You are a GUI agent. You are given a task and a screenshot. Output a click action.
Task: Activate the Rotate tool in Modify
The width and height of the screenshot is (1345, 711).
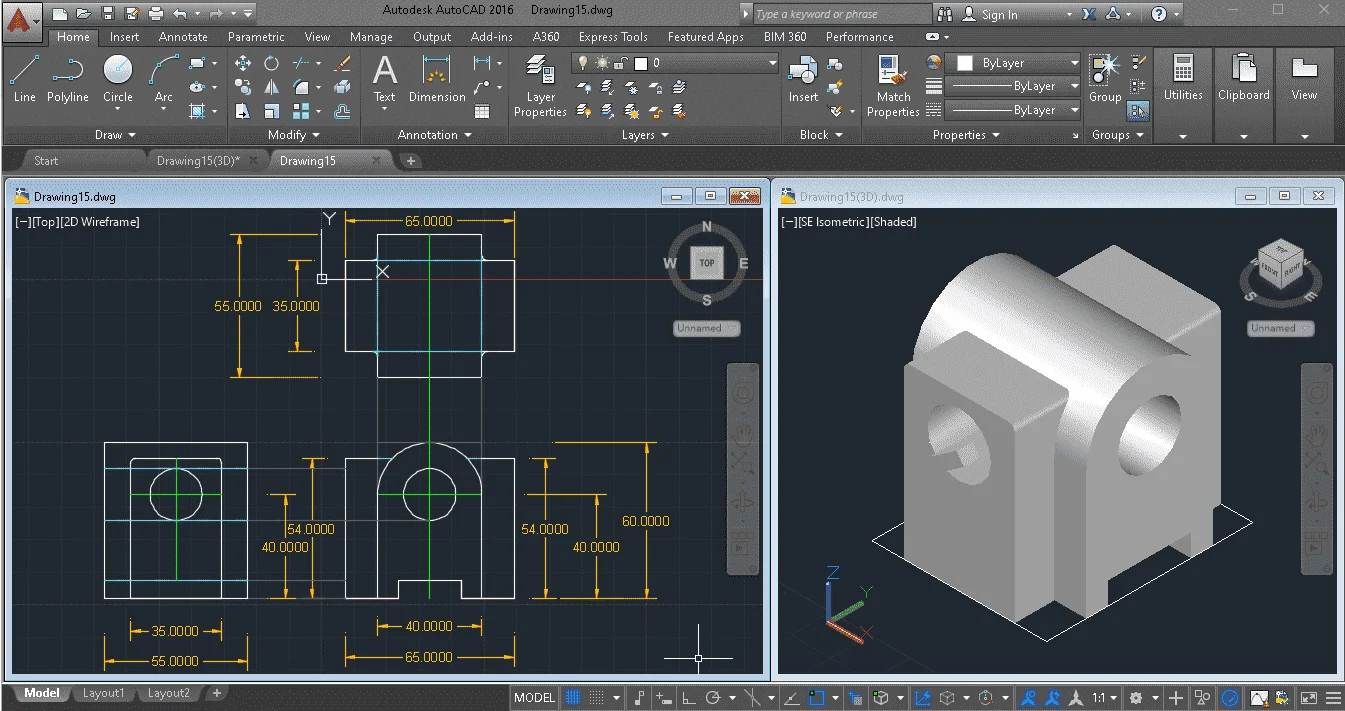click(x=271, y=63)
